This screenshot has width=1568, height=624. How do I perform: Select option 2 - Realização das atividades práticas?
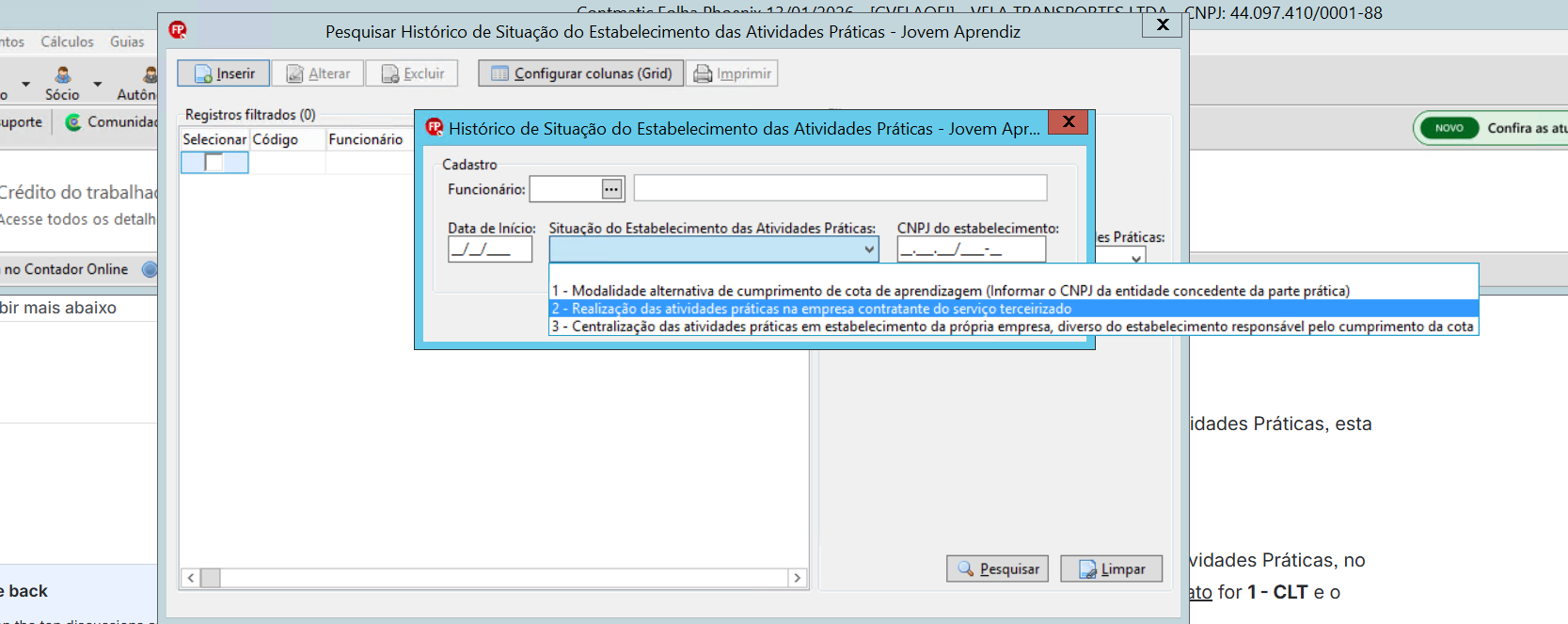point(1013,309)
